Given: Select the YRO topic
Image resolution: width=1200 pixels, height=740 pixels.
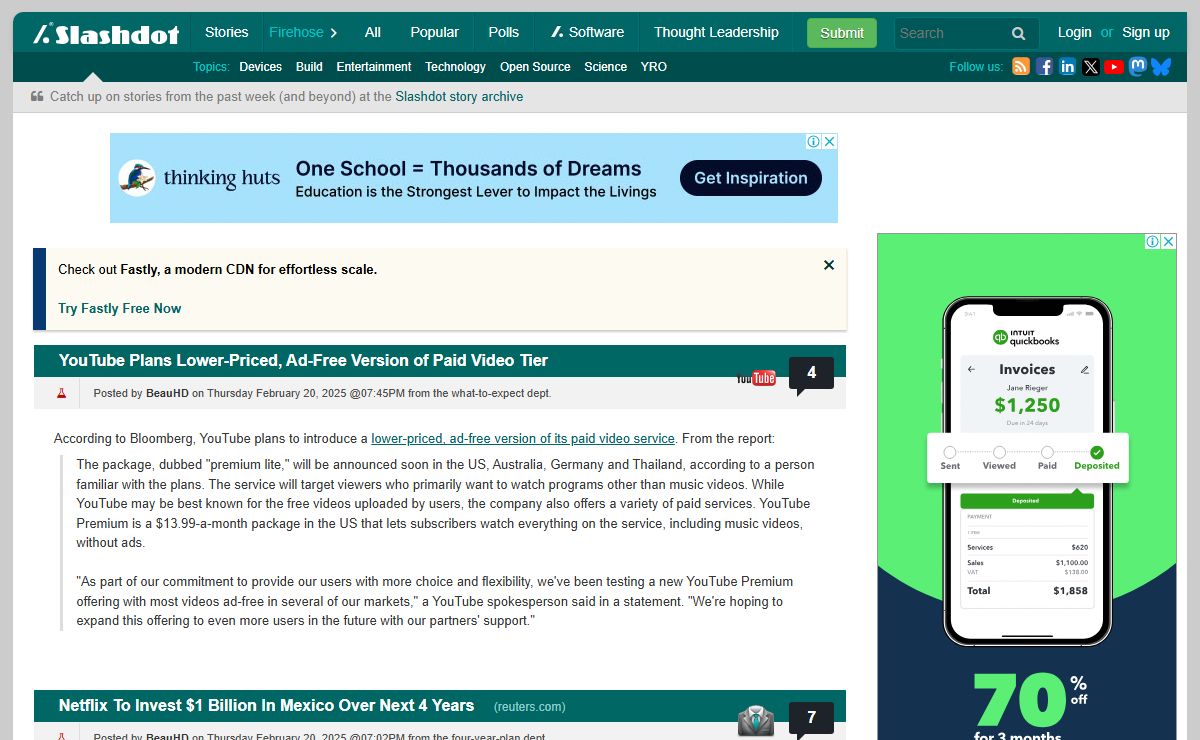Looking at the screenshot, I should [x=654, y=67].
